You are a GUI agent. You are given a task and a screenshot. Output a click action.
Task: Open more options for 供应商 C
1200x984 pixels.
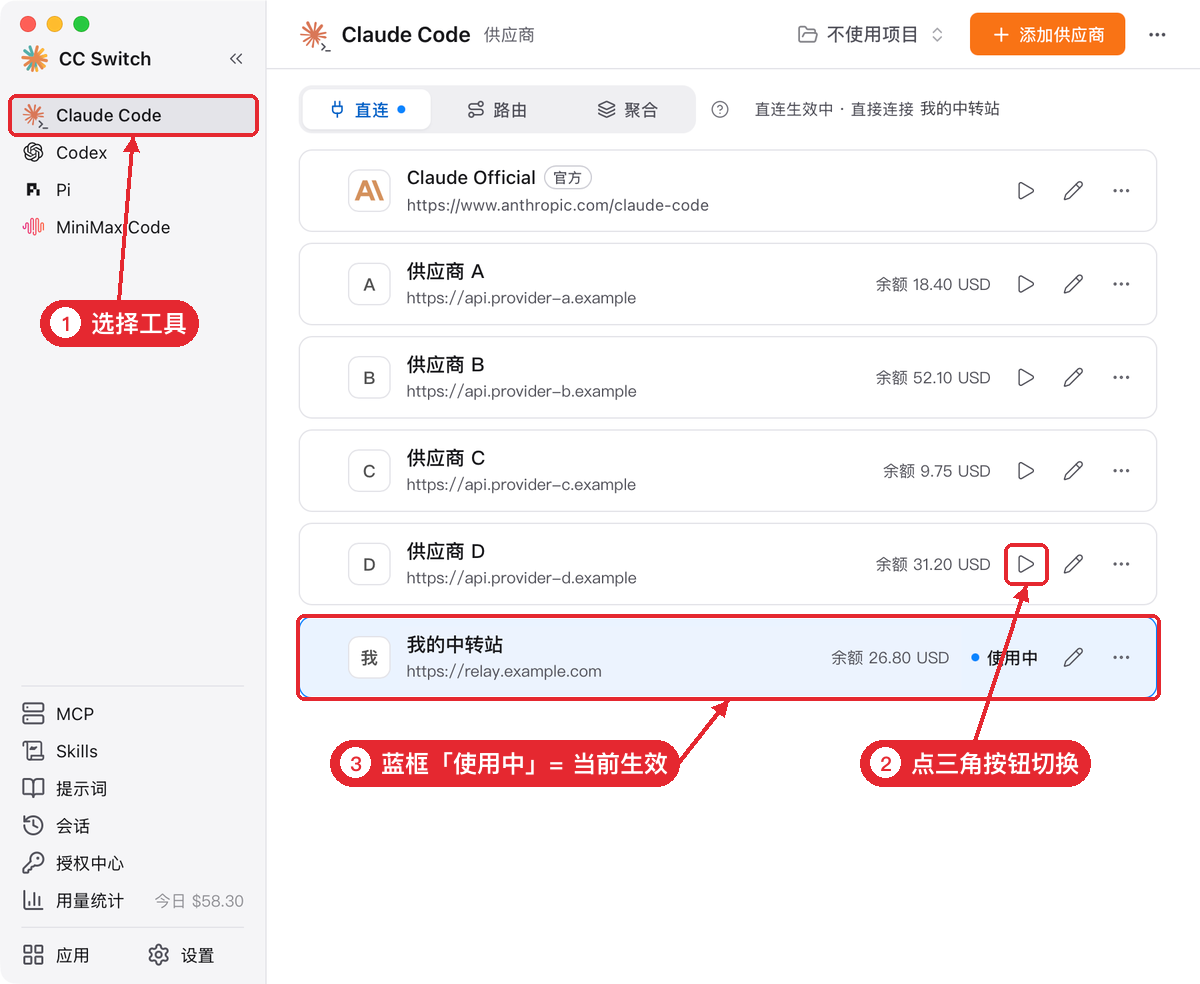pyautogui.click(x=1121, y=470)
